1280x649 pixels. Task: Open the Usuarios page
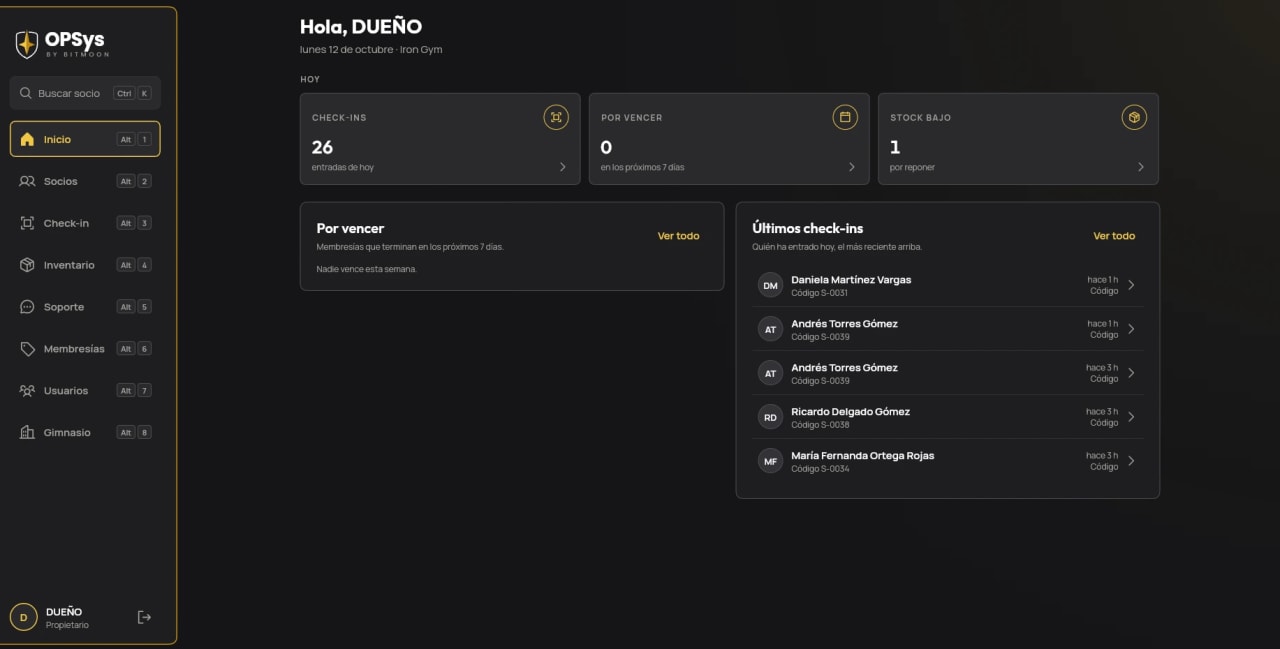85,391
